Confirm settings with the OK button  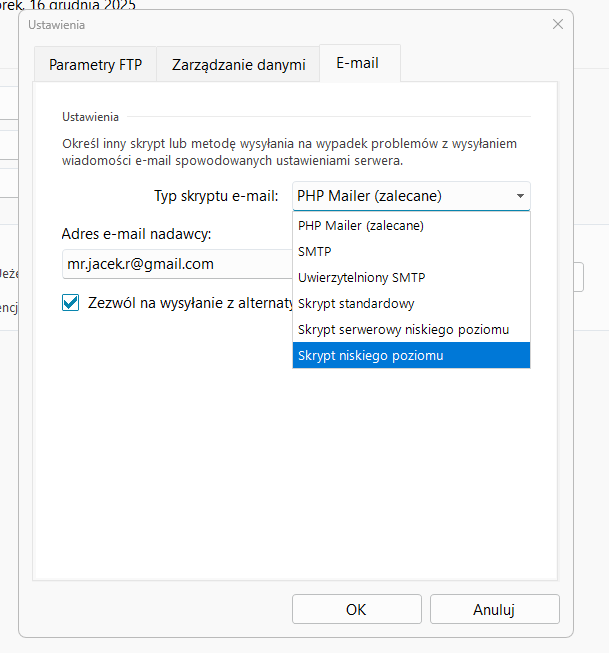click(356, 609)
